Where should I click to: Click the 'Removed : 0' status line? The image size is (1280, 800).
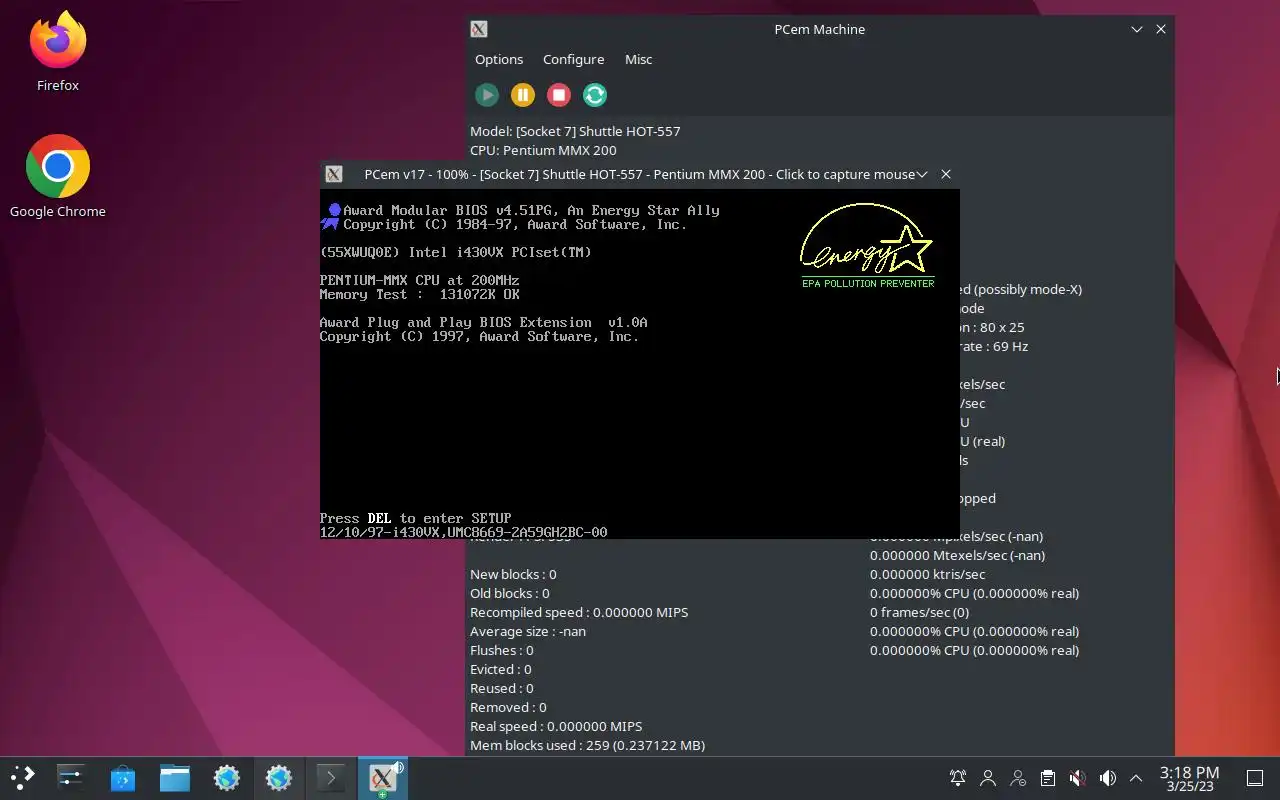point(508,707)
